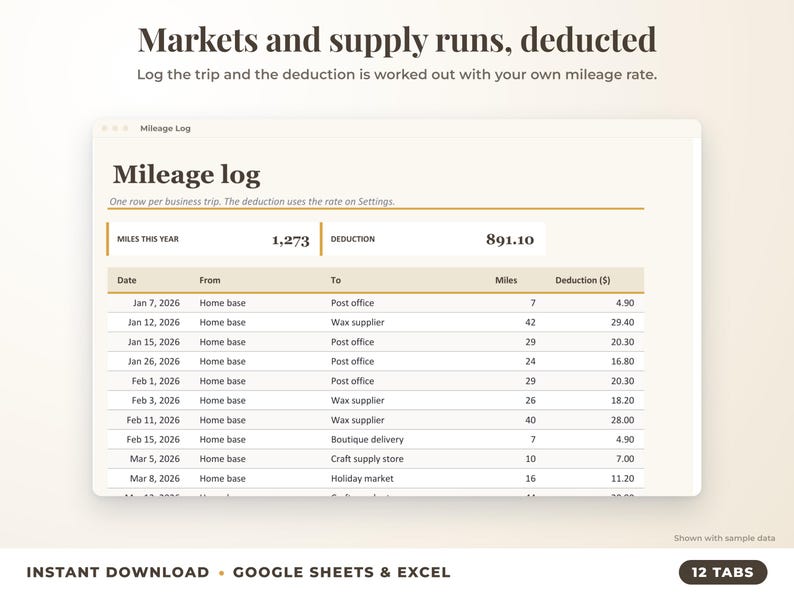Select the 16.80 deduction cell
The image size is (794, 596).
click(622, 361)
